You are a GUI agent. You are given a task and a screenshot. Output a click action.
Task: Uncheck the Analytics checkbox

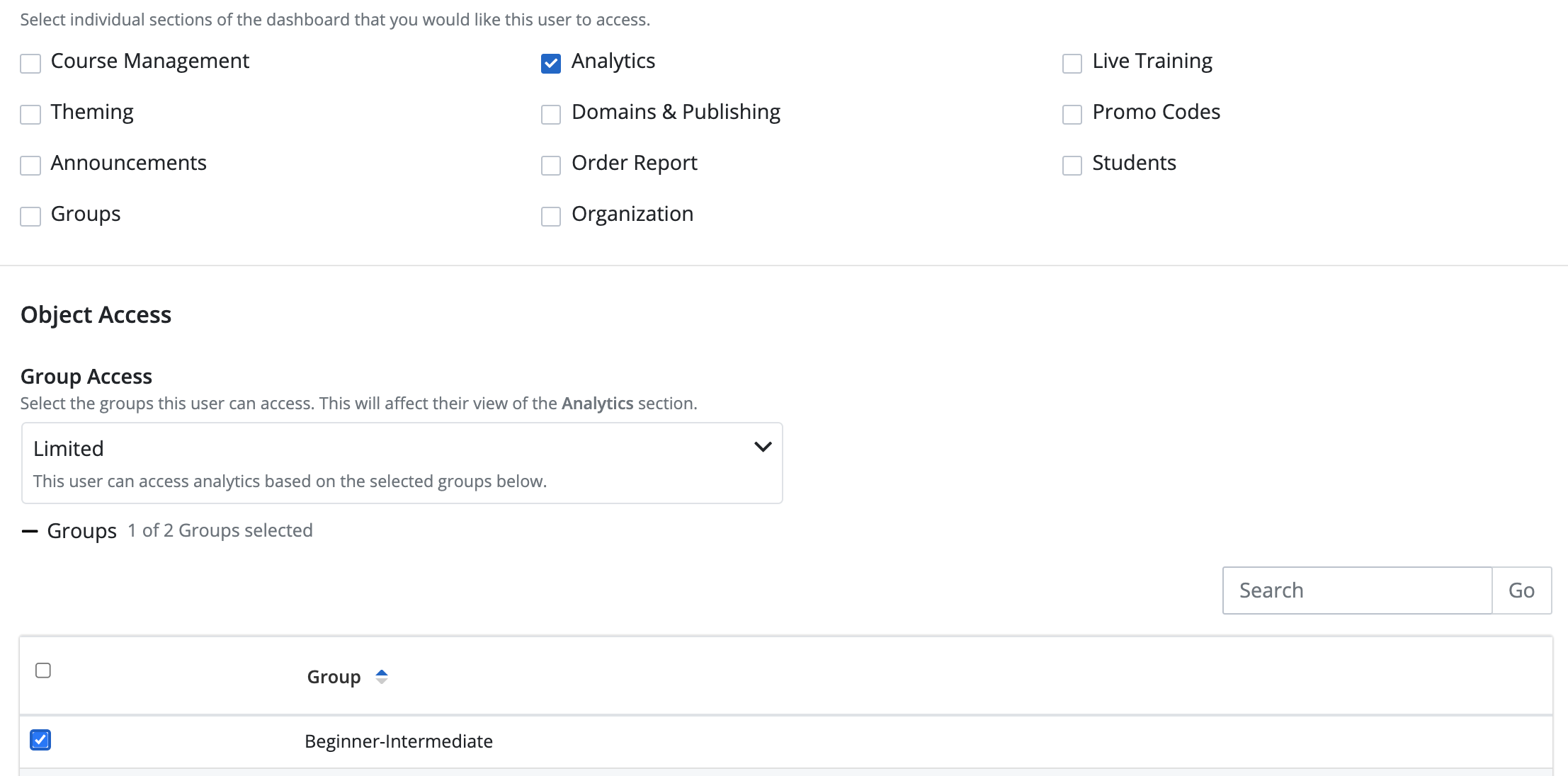coord(551,64)
